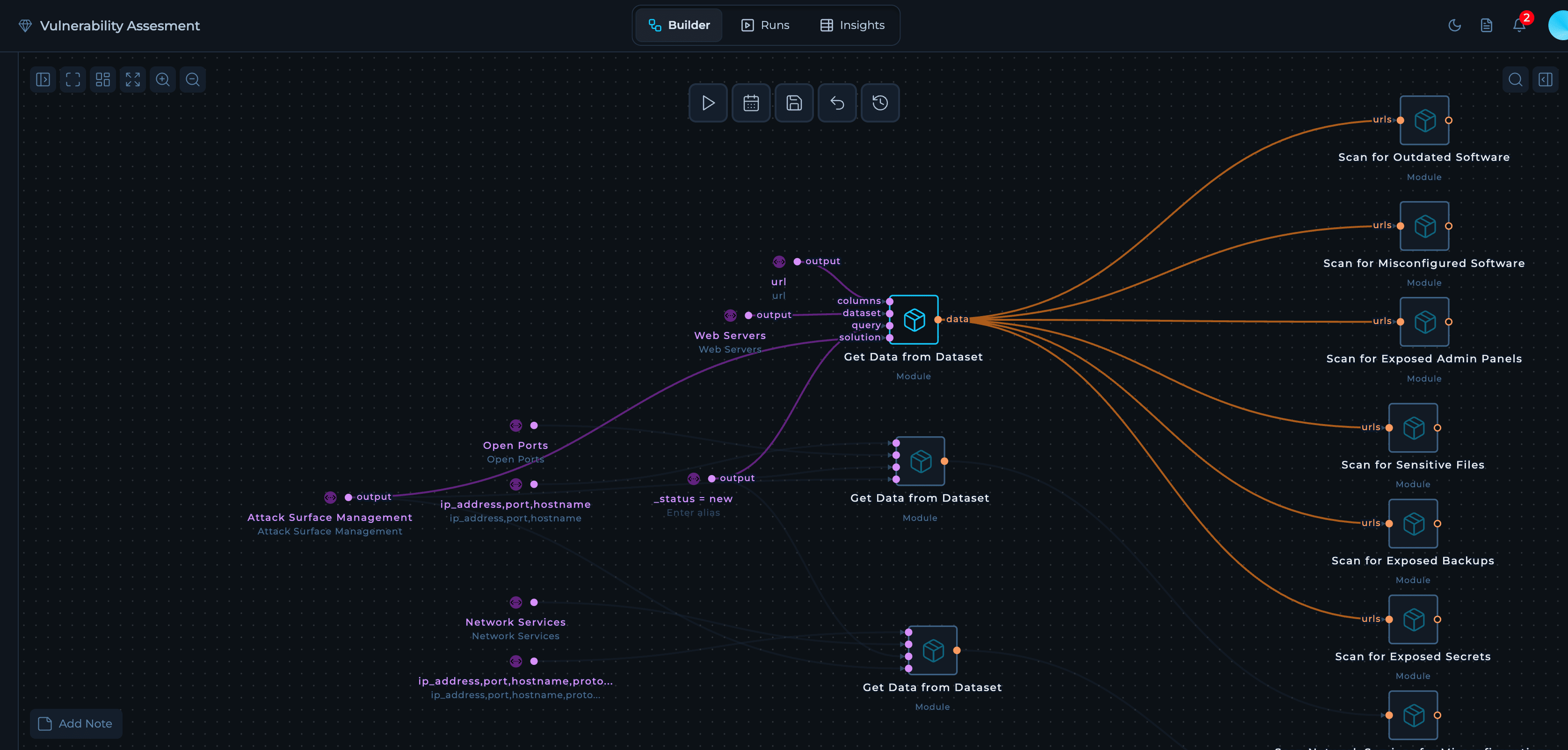This screenshot has width=1568, height=750.
Task: Toggle dark mode moon icon
Action: pyautogui.click(x=1454, y=26)
